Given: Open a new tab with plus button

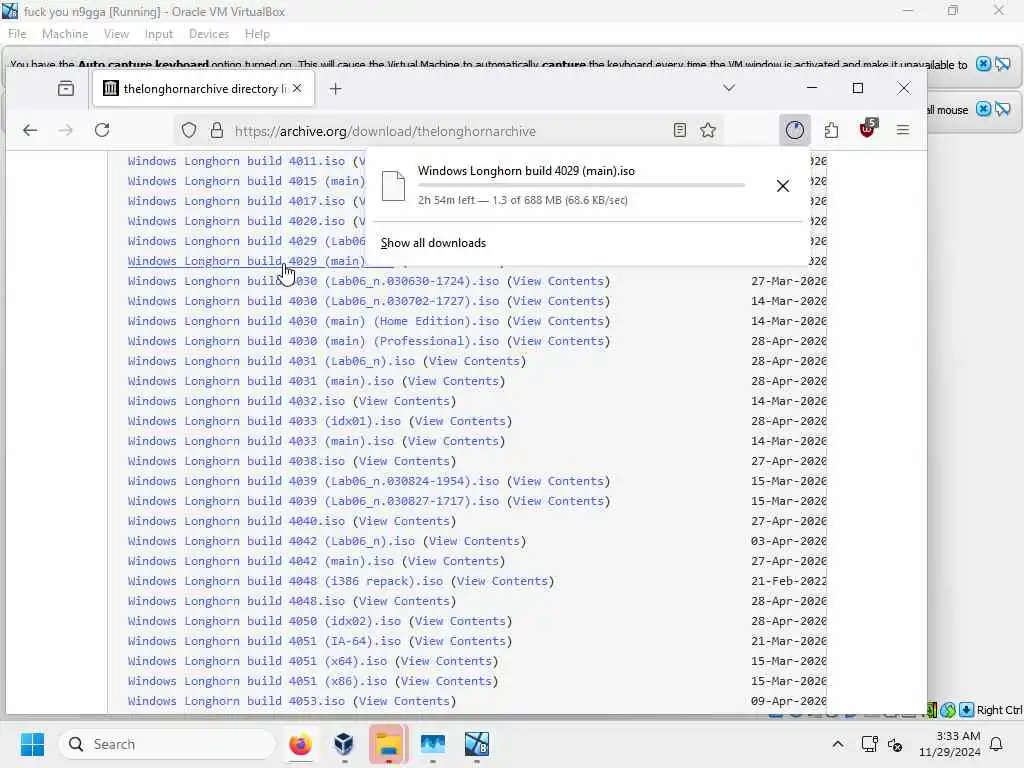Looking at the screenshot, I should [336, 89].
